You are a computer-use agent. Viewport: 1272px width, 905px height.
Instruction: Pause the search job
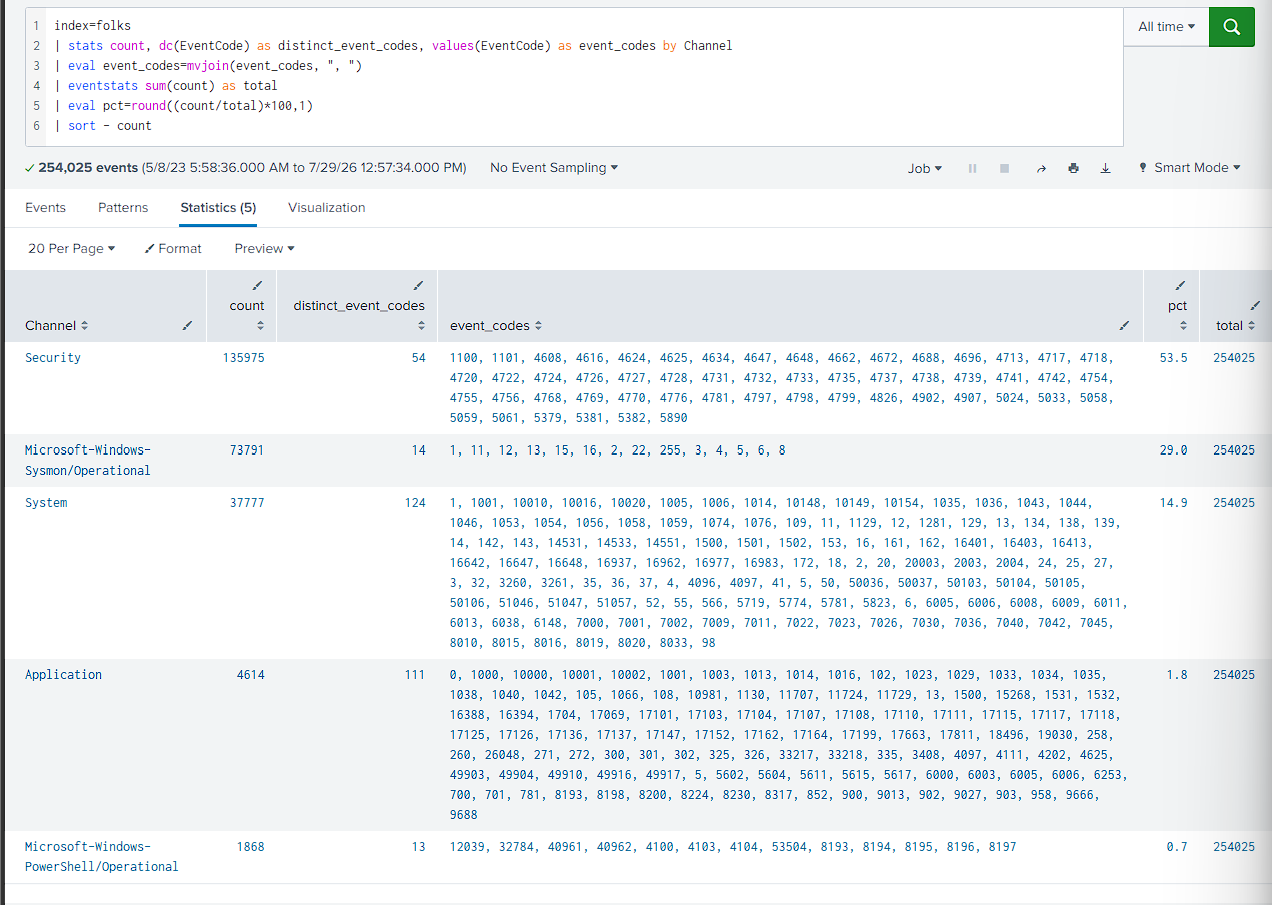972,168
